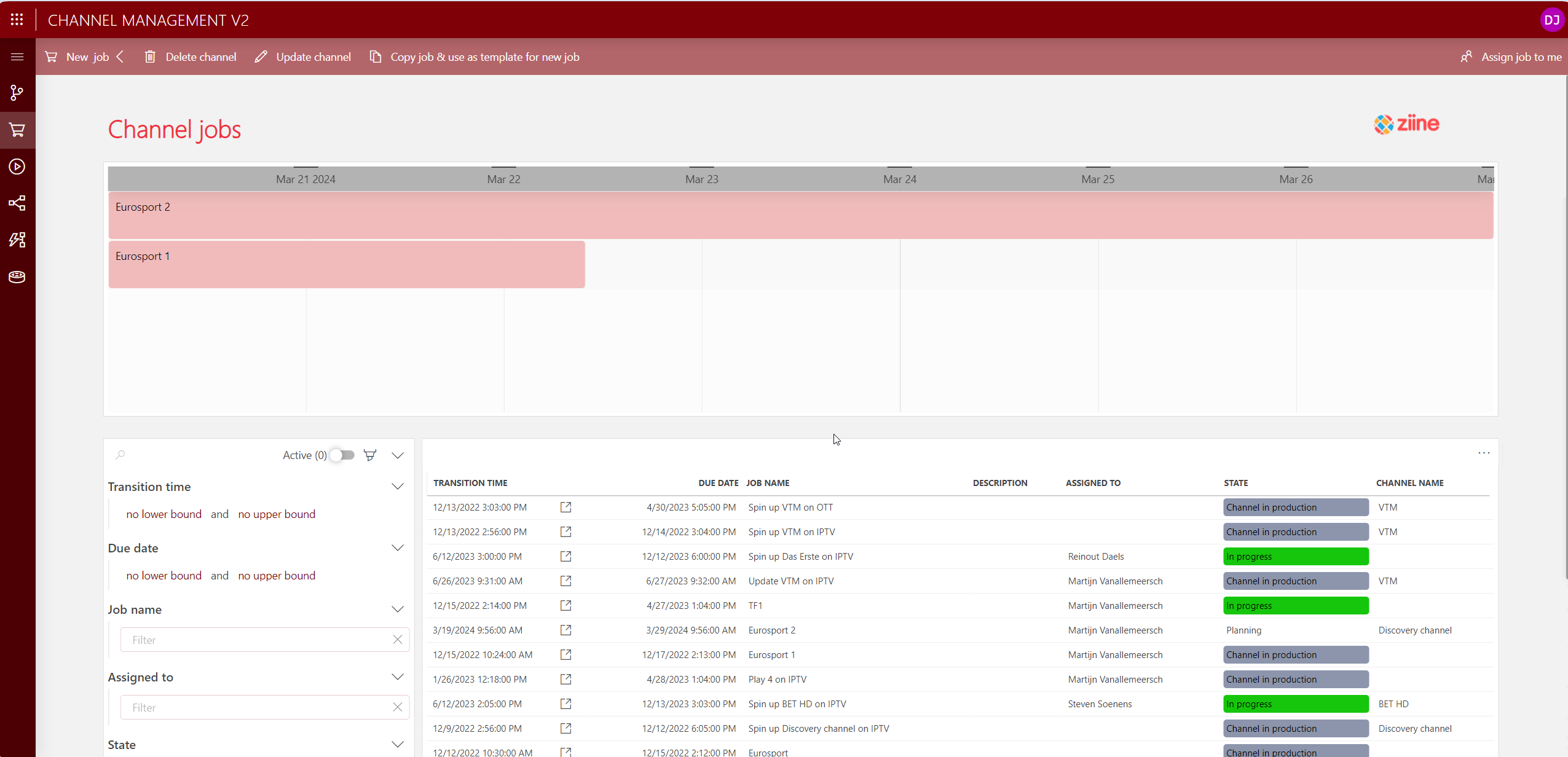Screen dimensions: 1568x757
Task: Click the clear filters funnel icon
Action: click(x=370, y=455)
